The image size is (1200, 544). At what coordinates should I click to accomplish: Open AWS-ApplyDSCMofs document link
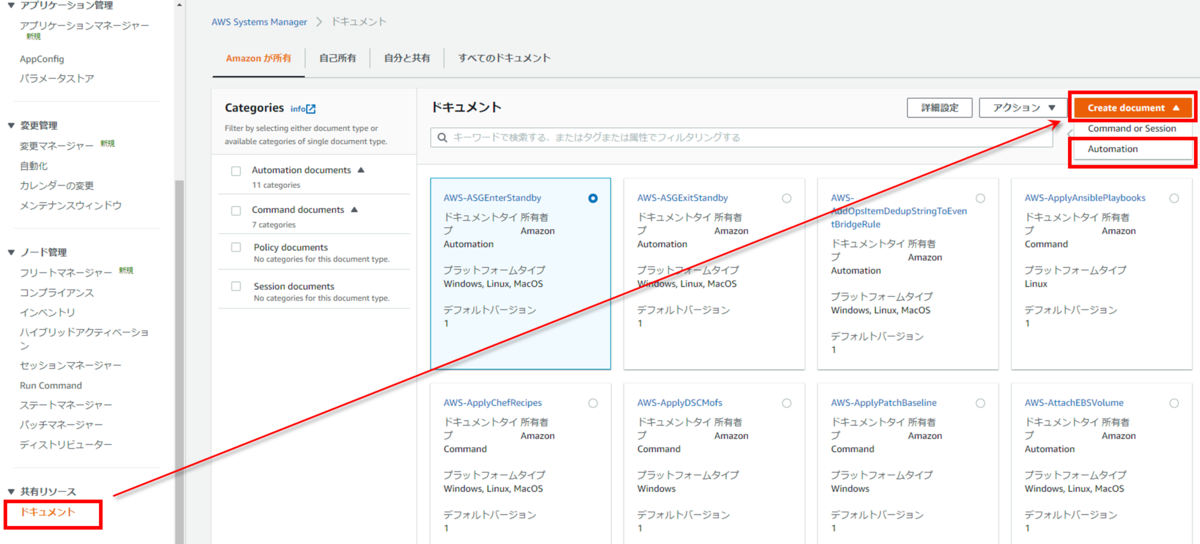[679, 403]
